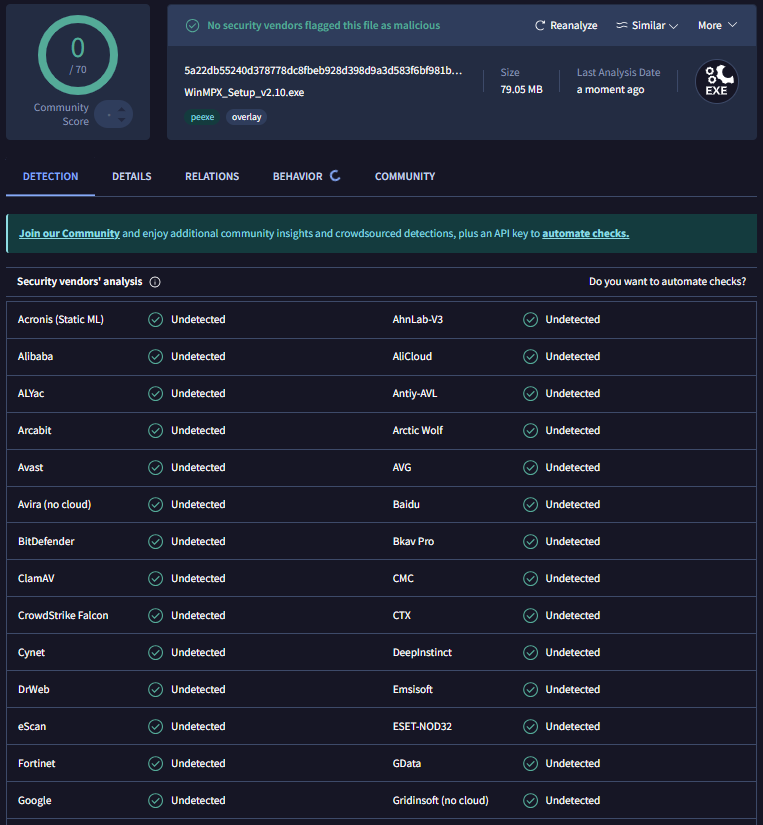Click the check icon for ALYac
Image resolution: width=763 pixels, height=825 pixels.
point(155,394)
